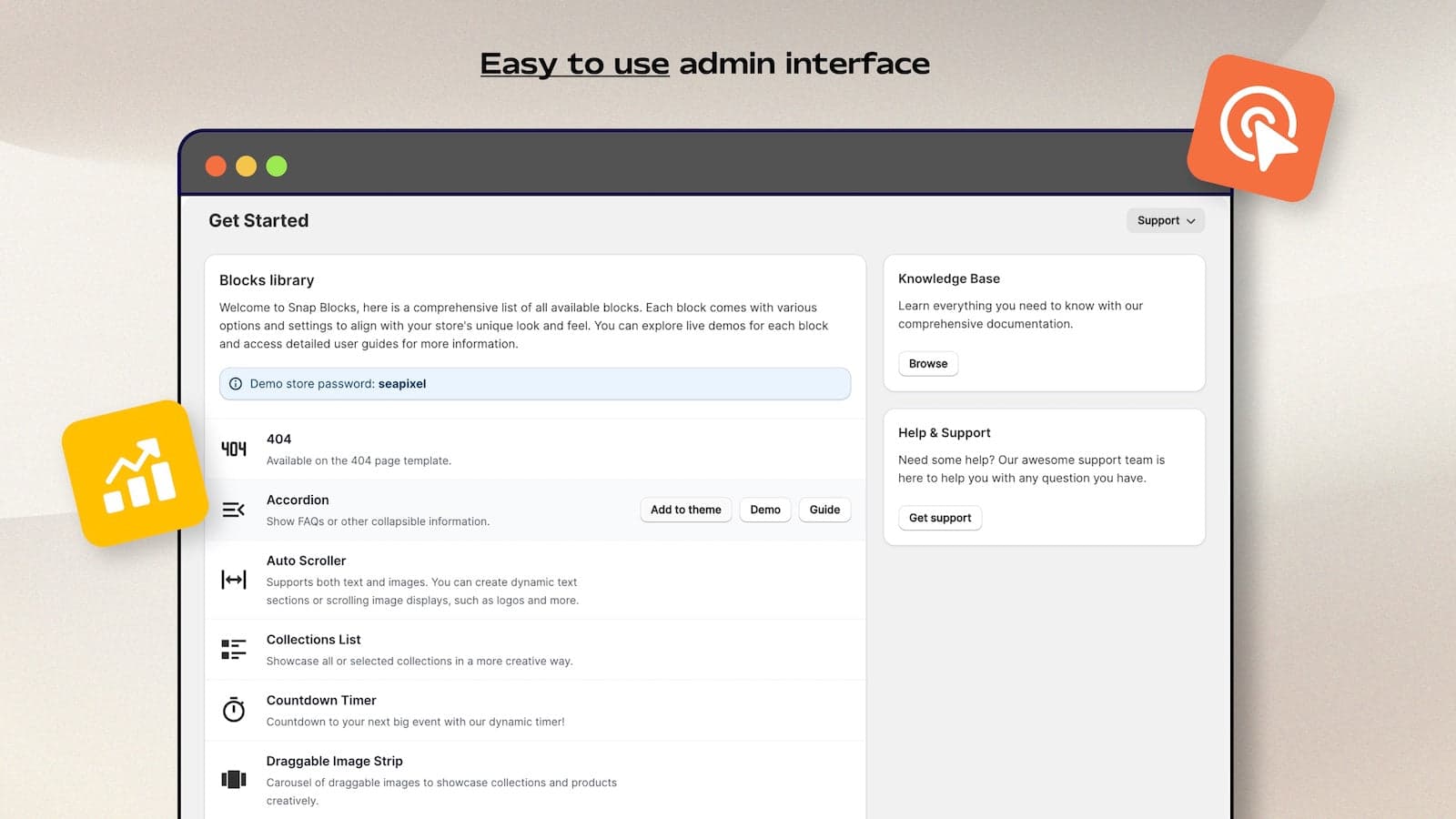Screen dimensions: 1456x819
Task: Open the Support dropdown menu
Action: tap(1165, 220)
